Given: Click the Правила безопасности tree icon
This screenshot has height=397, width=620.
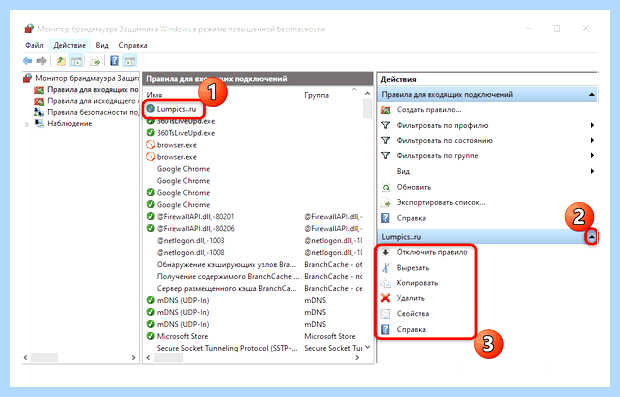Looking at the screenshot, I should click(39, 112).
